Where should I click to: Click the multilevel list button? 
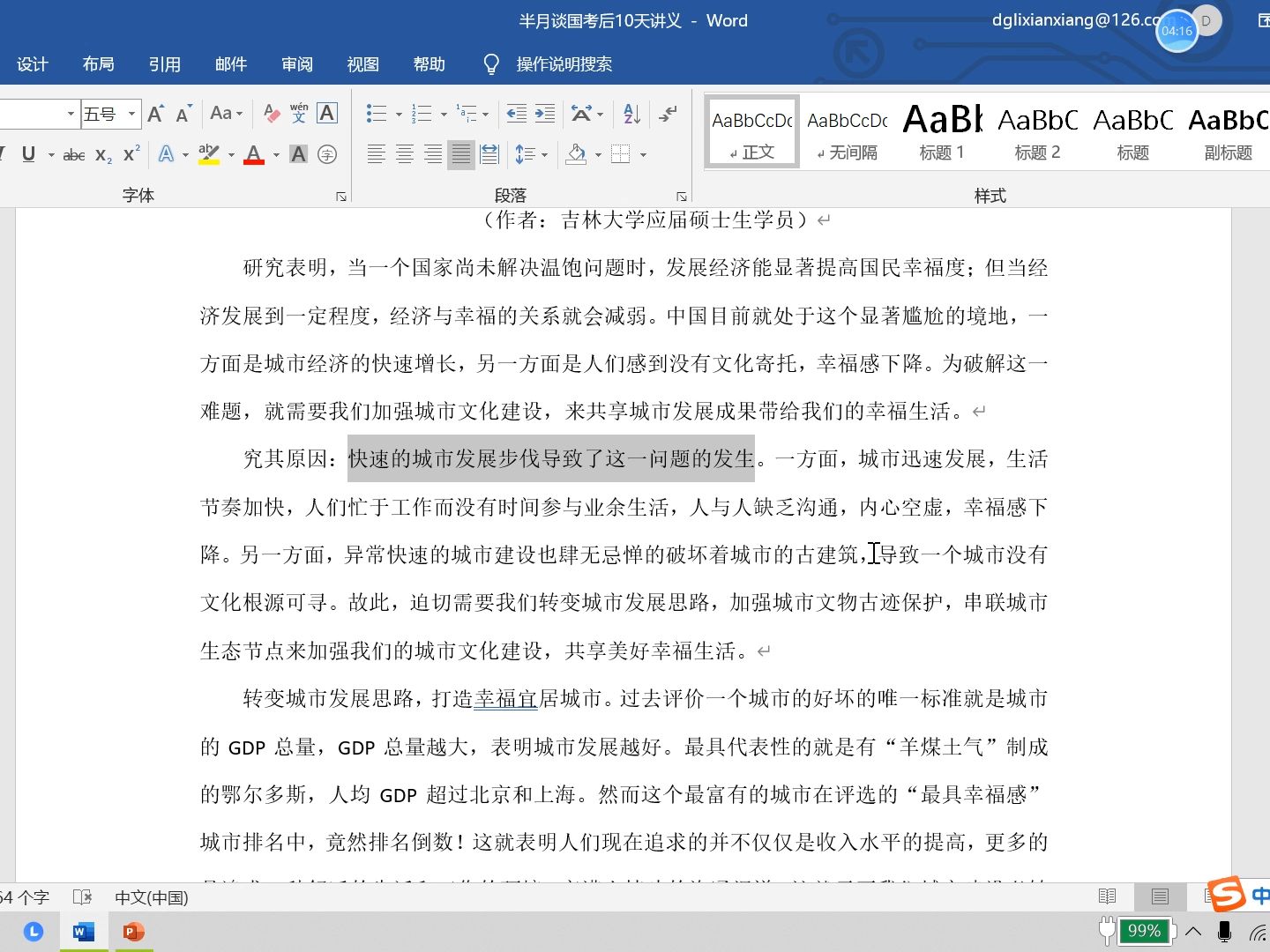tap(467, 114)
